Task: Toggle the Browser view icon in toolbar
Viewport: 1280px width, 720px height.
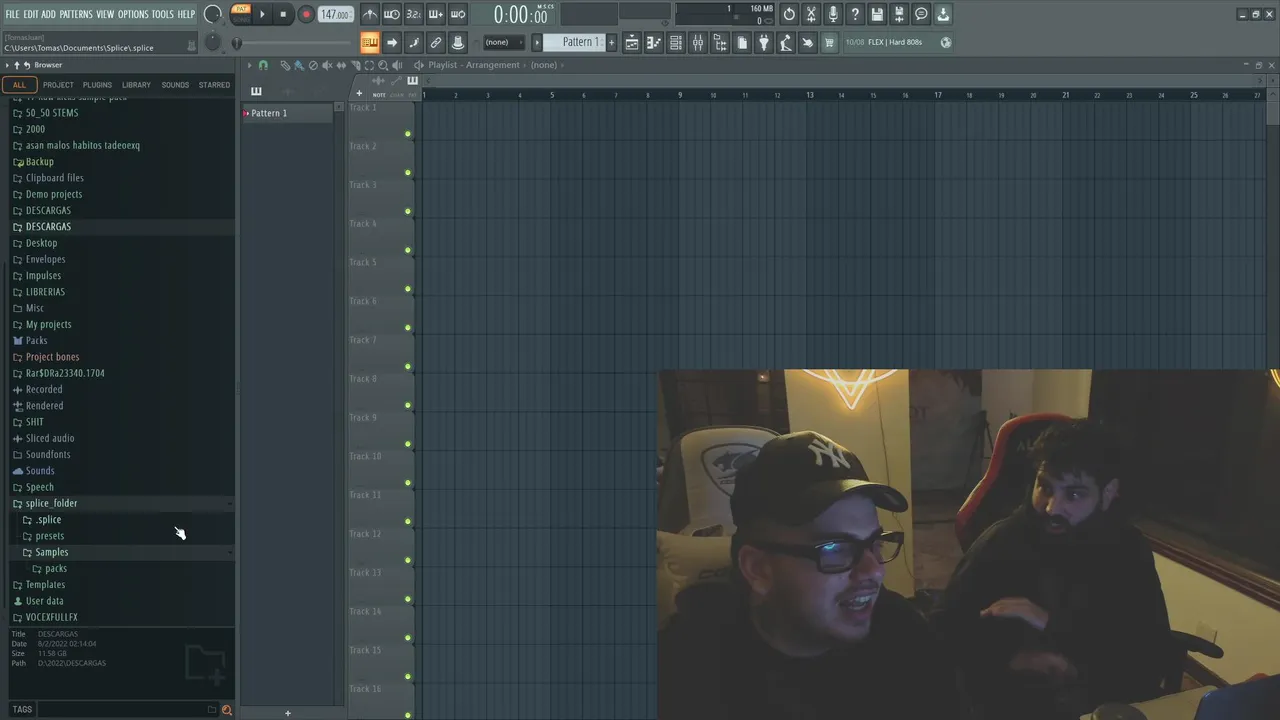Action: pos(720,42)
